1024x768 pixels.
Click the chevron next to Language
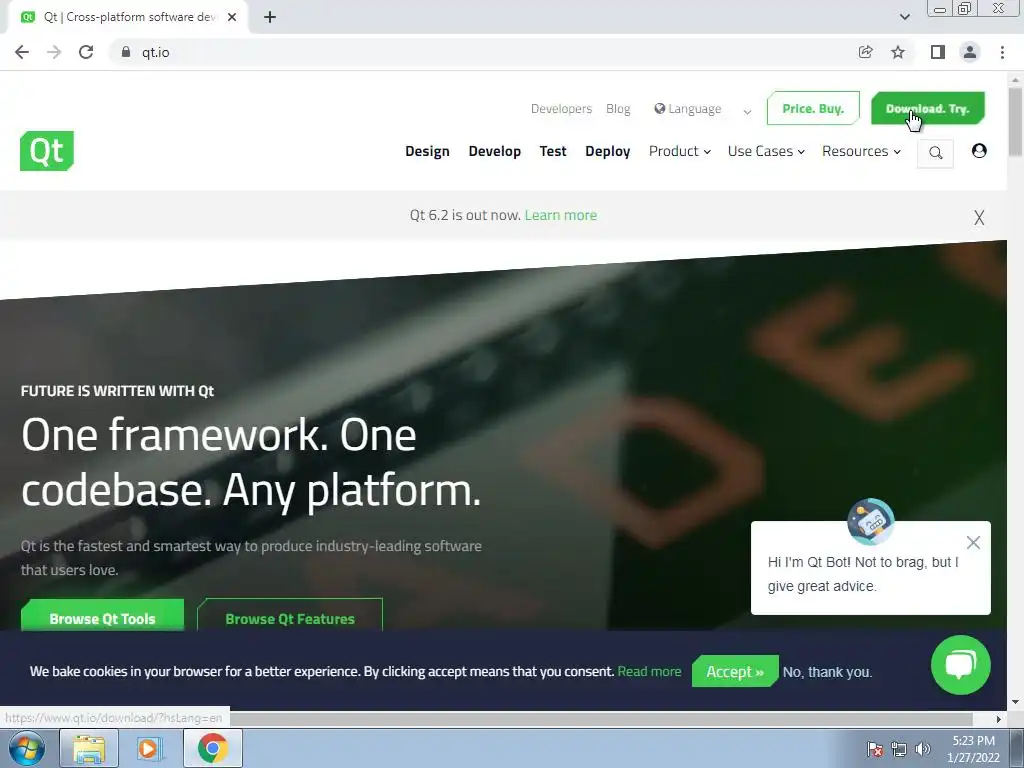(x=747, y=112)
